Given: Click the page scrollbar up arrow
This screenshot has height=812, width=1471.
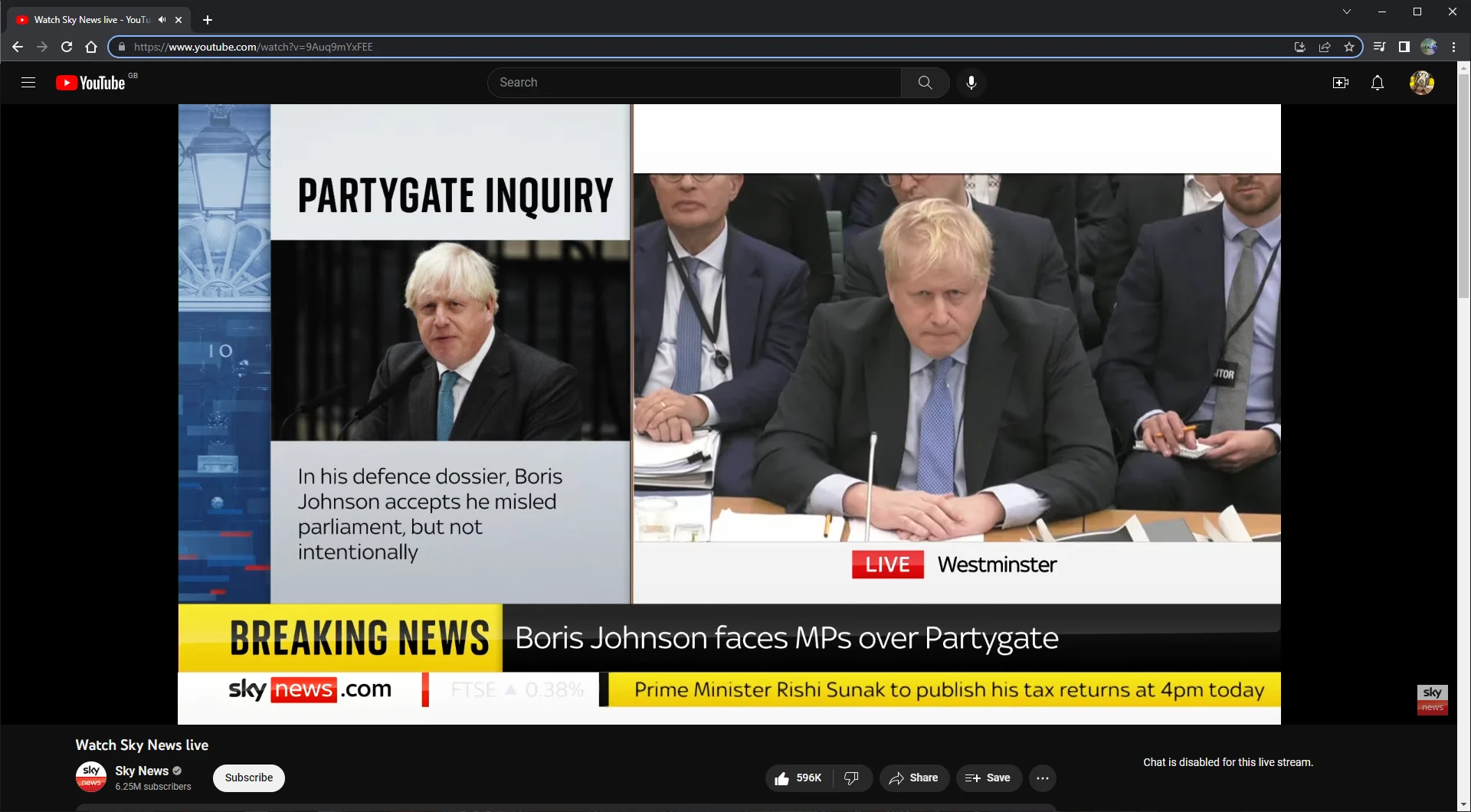Looking at the screenshot, I should (x=1464, y=67).
